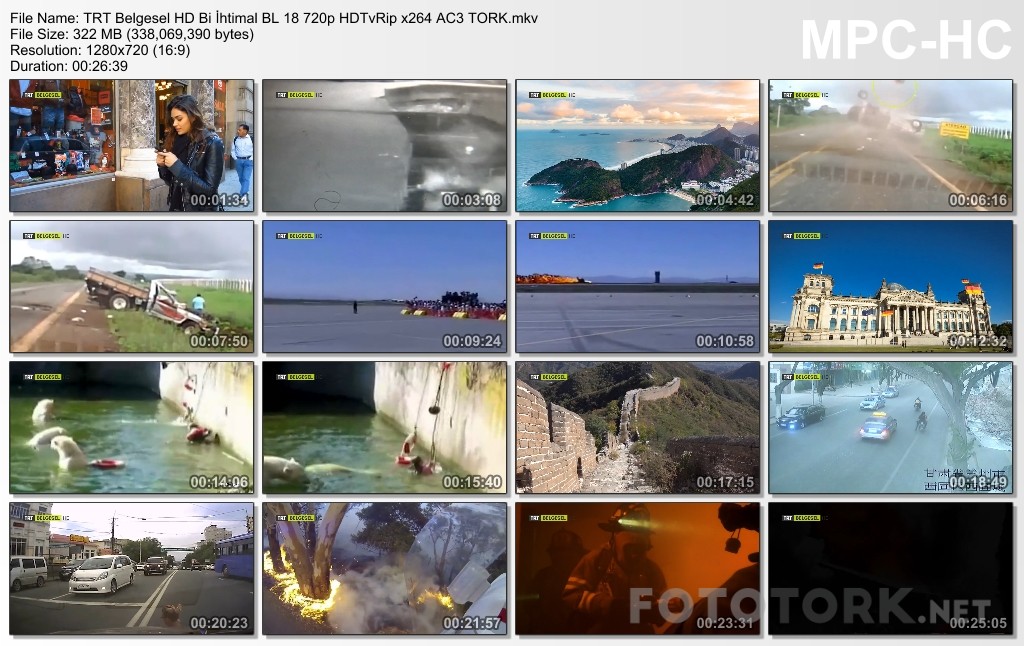This screenshot has width=1024, height=646.
Task: Open the coastal island thumbnail at 00:04:42
Action: coord(637,146)
